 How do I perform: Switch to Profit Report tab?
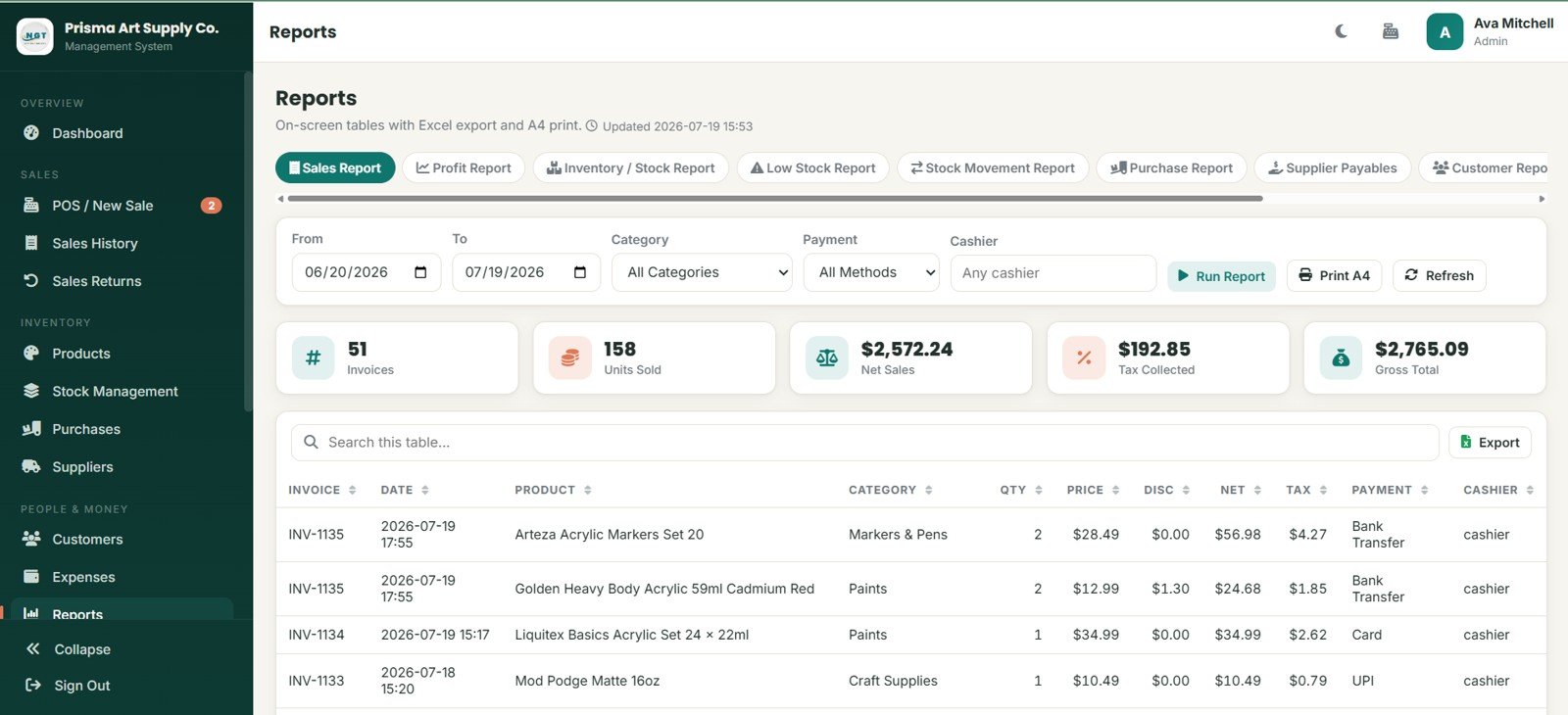[x=464, y=167]
